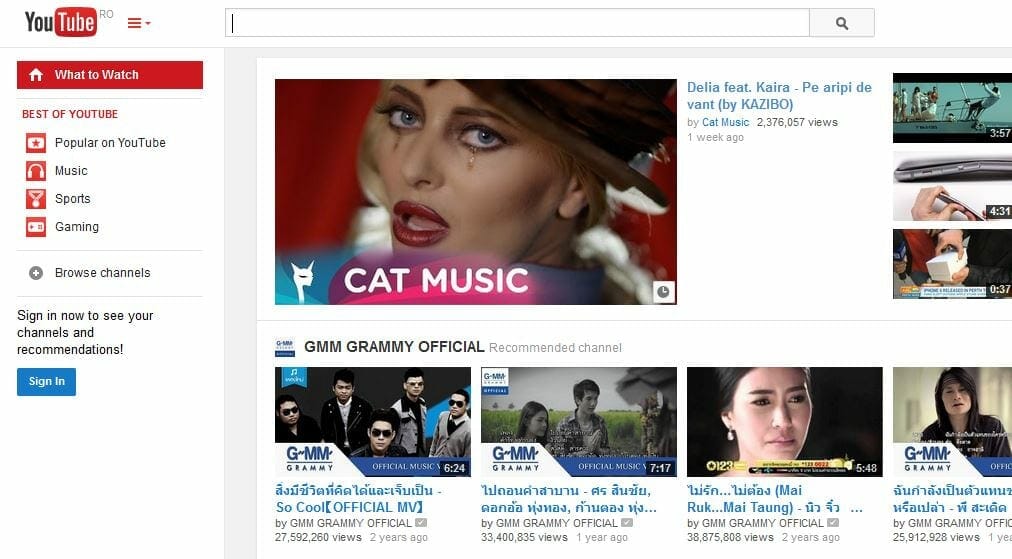This screenshot has width=1012, height=559.
Task: Open the 5:48 duration video thumbnail
Action: coord(784,421)
